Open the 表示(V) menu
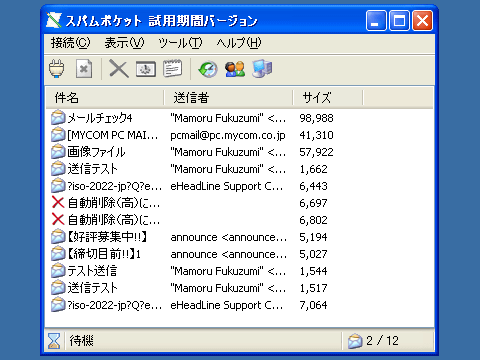 point(124,43)
